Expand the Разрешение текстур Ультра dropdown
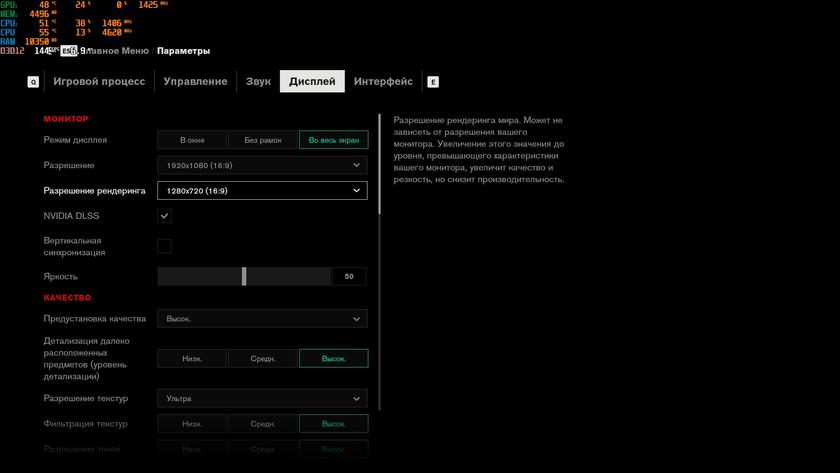 point(262,398)
